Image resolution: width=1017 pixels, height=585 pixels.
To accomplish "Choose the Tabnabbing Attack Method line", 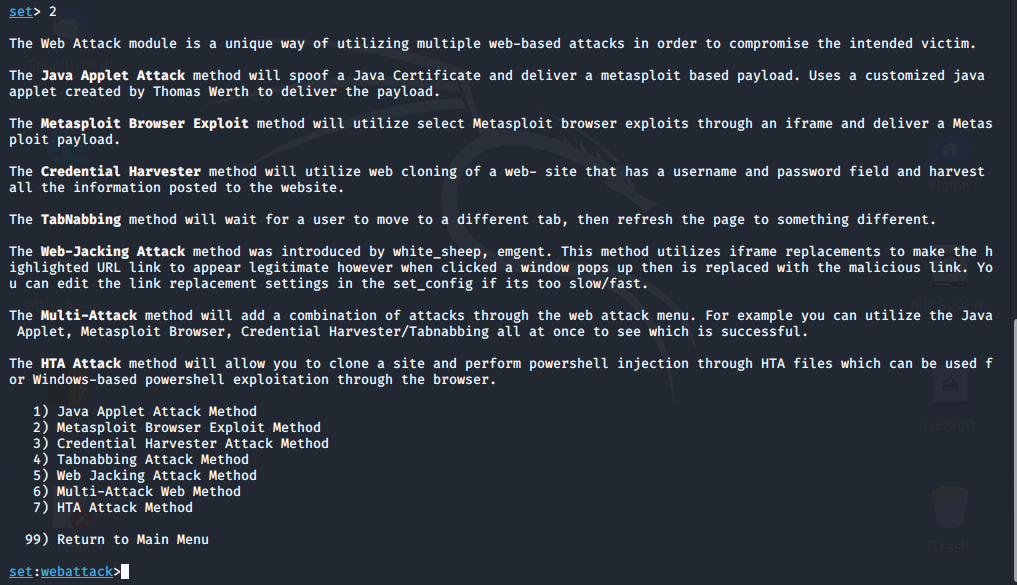I will click(152, 459).
